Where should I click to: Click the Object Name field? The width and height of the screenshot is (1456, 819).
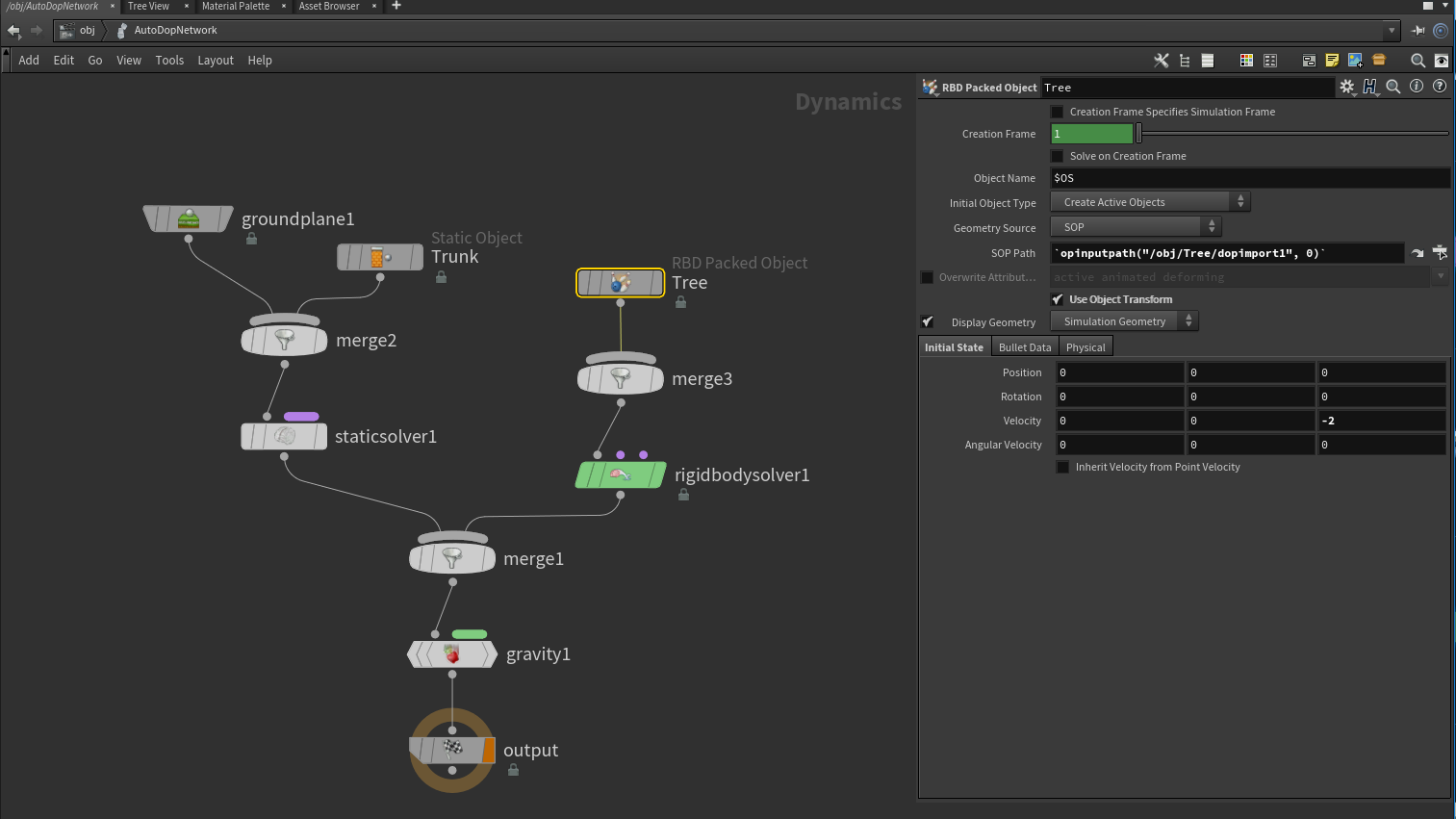click(x=1250, y=178)
